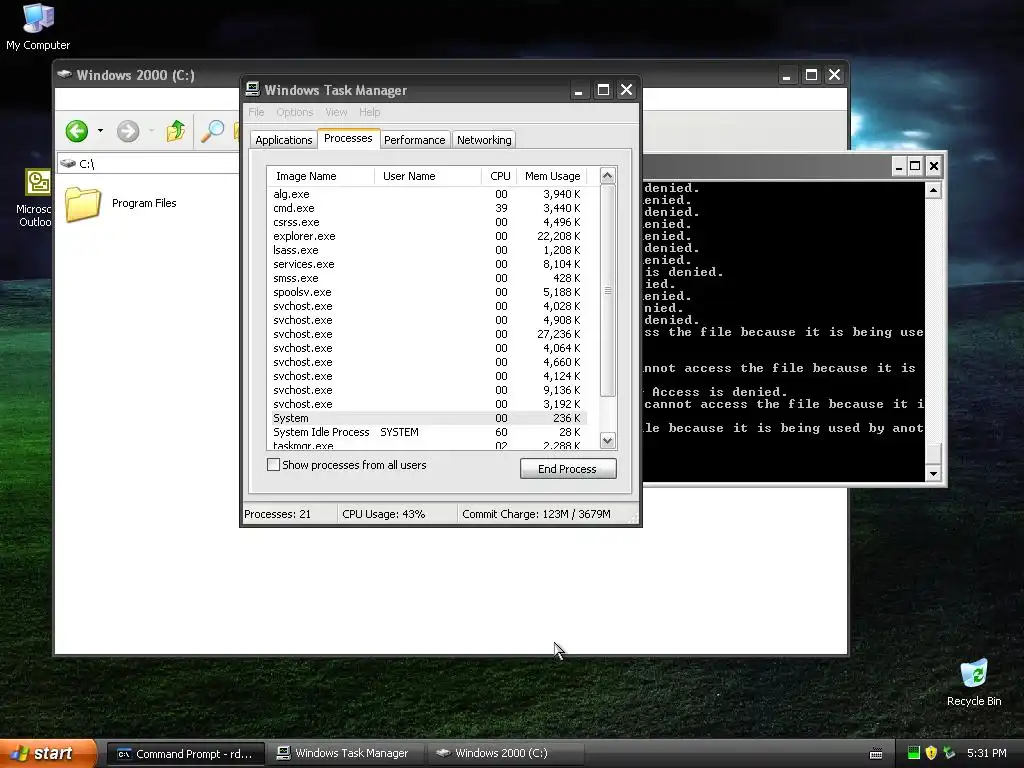Open the File menu in Task Manager

[x=256, y=112]
